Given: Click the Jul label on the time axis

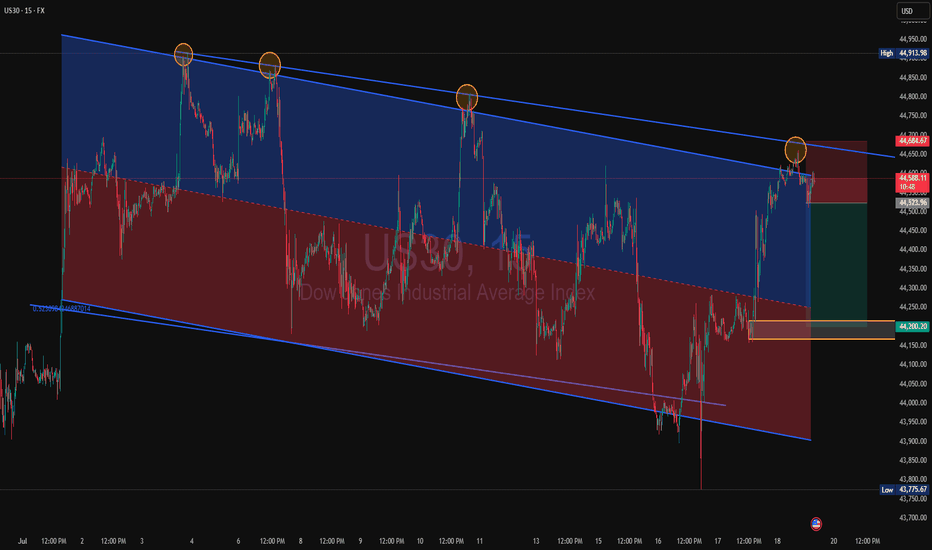Looking at the screenshot, I should point(23,541).
